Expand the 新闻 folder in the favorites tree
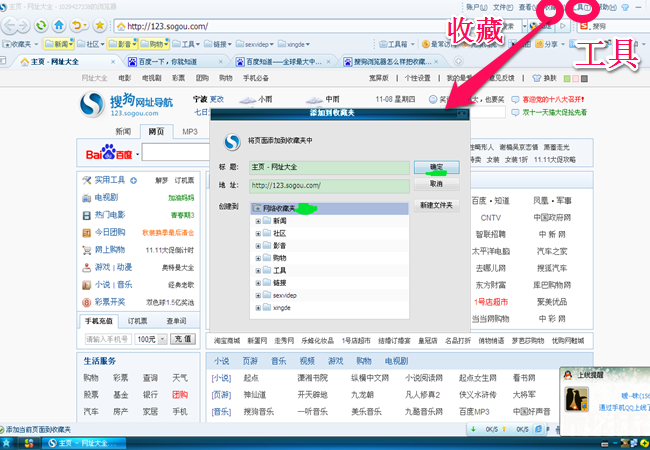 click(x=258, y=221)
